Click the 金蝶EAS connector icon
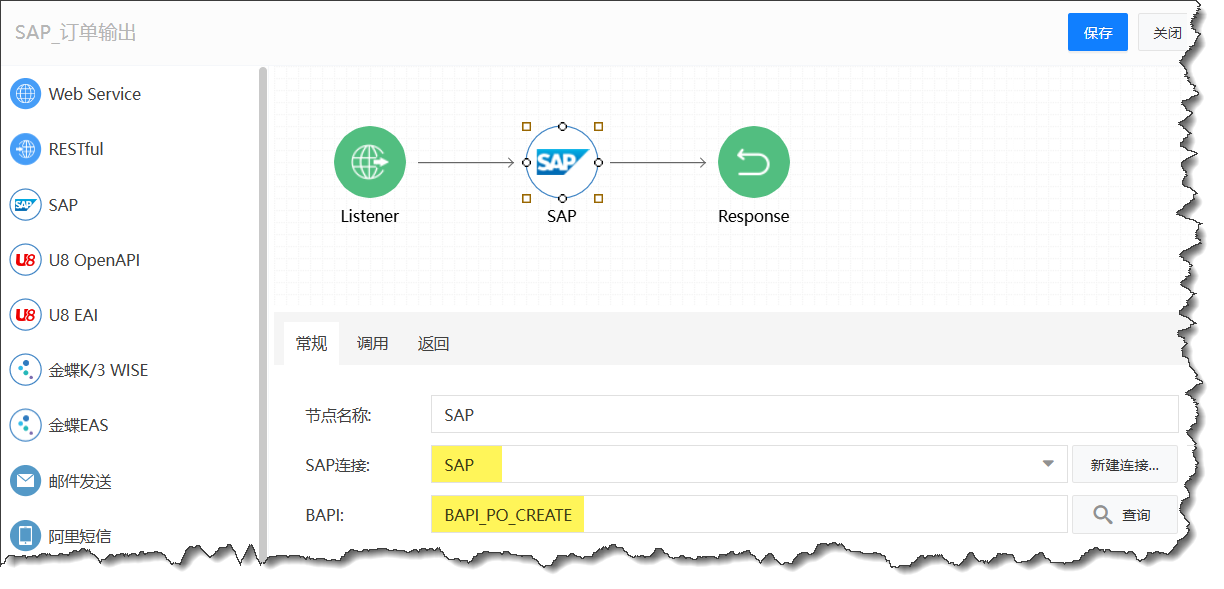 coord(25,425)
